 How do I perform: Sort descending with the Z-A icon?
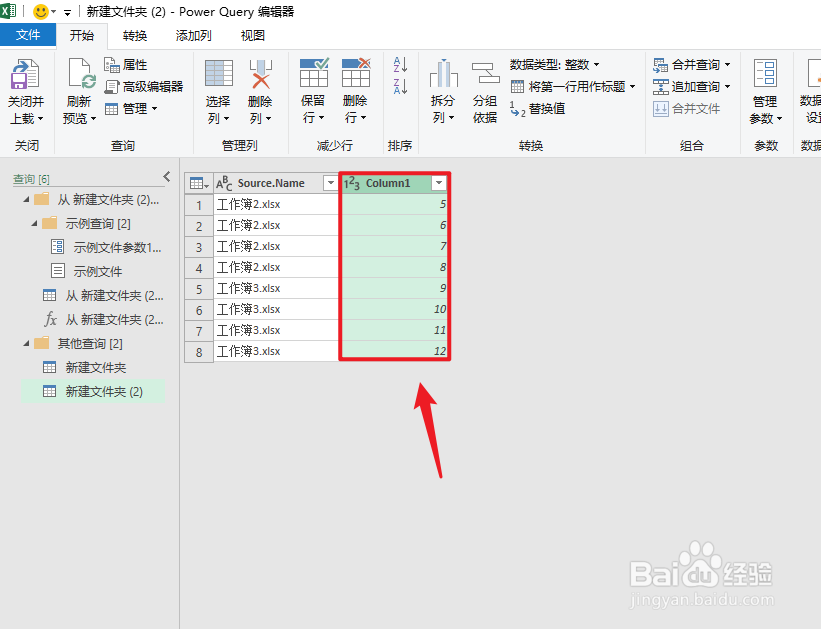[x=400, y=86]
